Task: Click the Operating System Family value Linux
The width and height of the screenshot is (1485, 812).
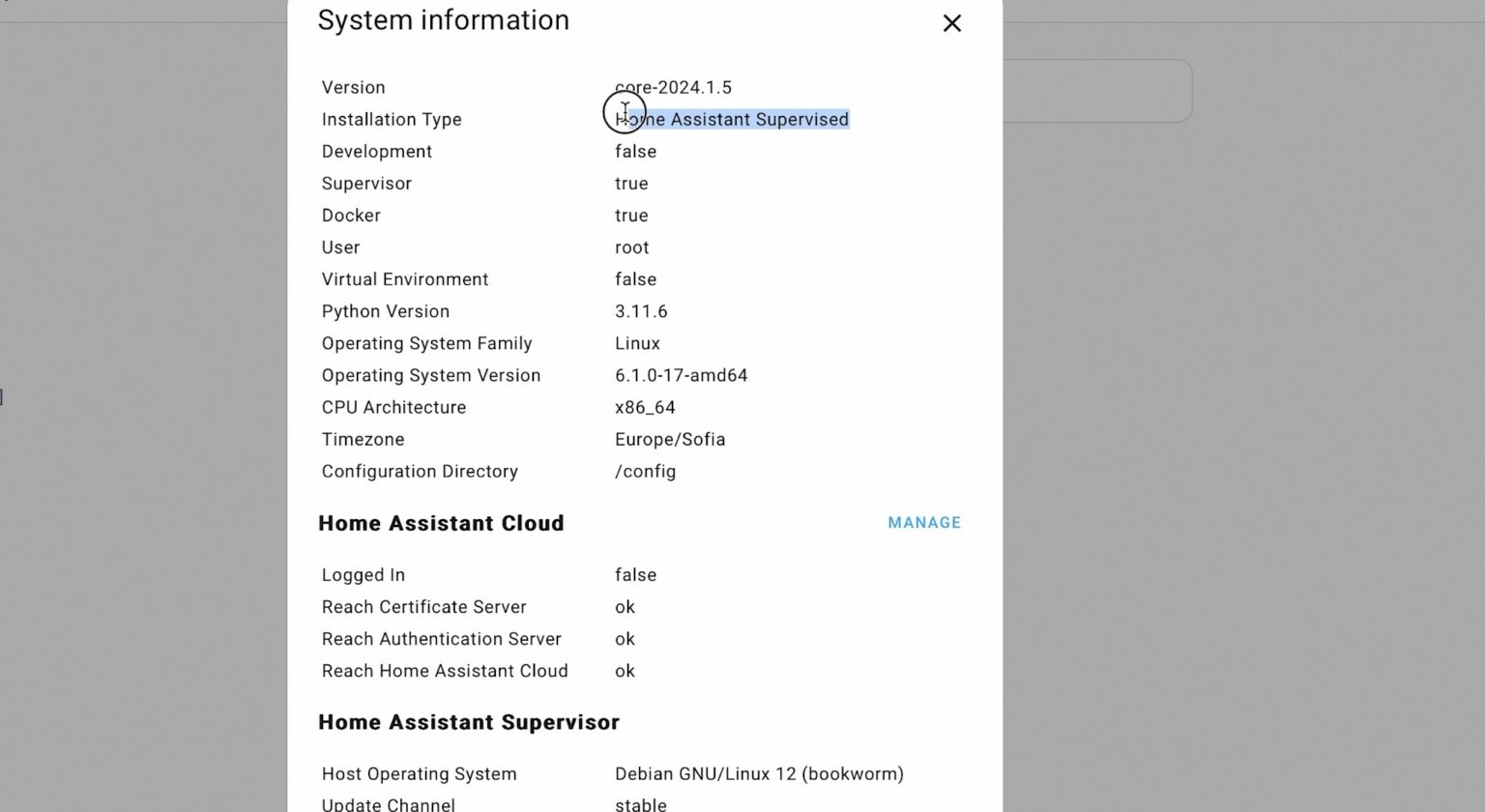Action: [x=637, y=343]
